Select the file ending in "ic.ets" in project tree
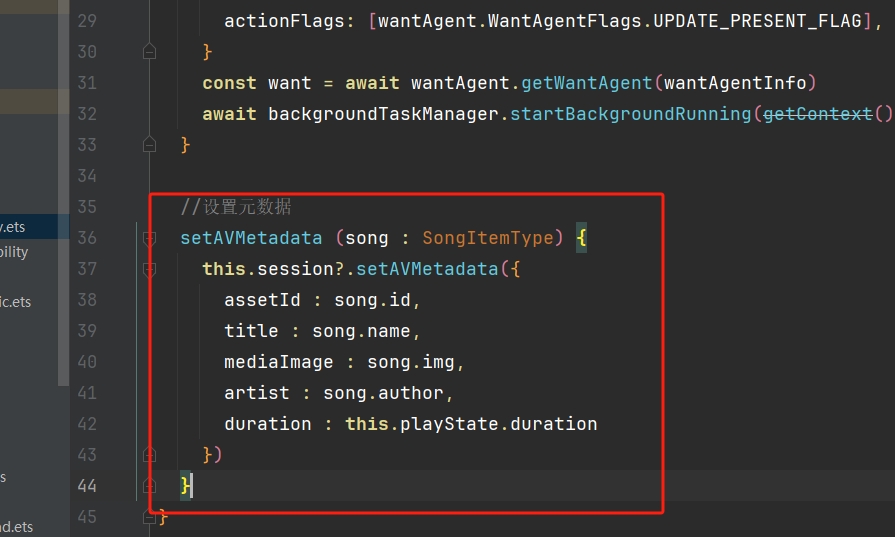 (x=16, y=302)
